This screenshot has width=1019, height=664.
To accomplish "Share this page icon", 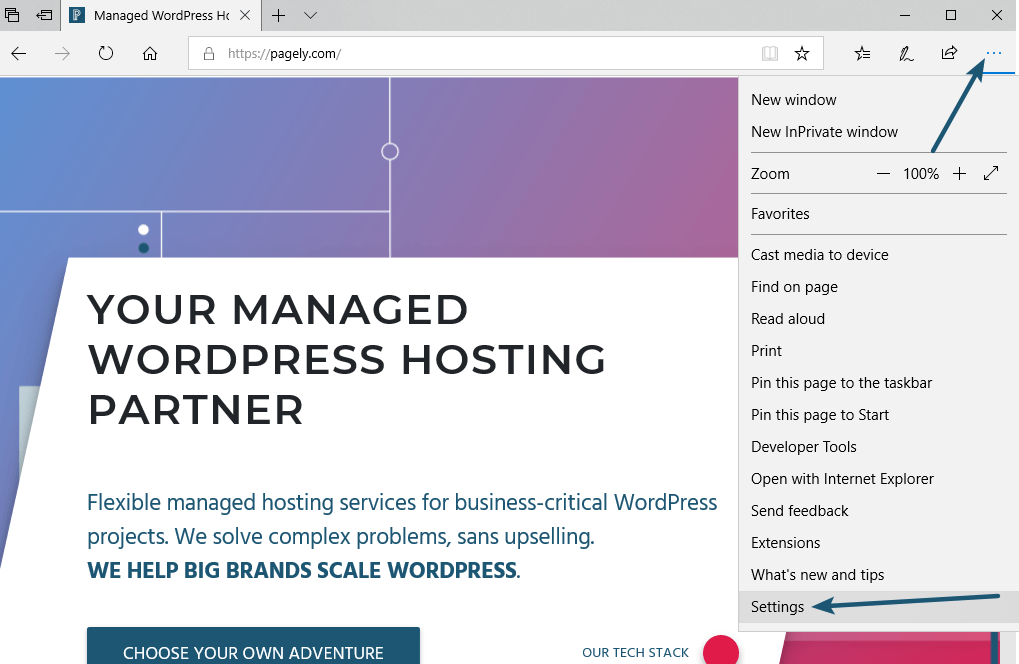I will 949,53.
